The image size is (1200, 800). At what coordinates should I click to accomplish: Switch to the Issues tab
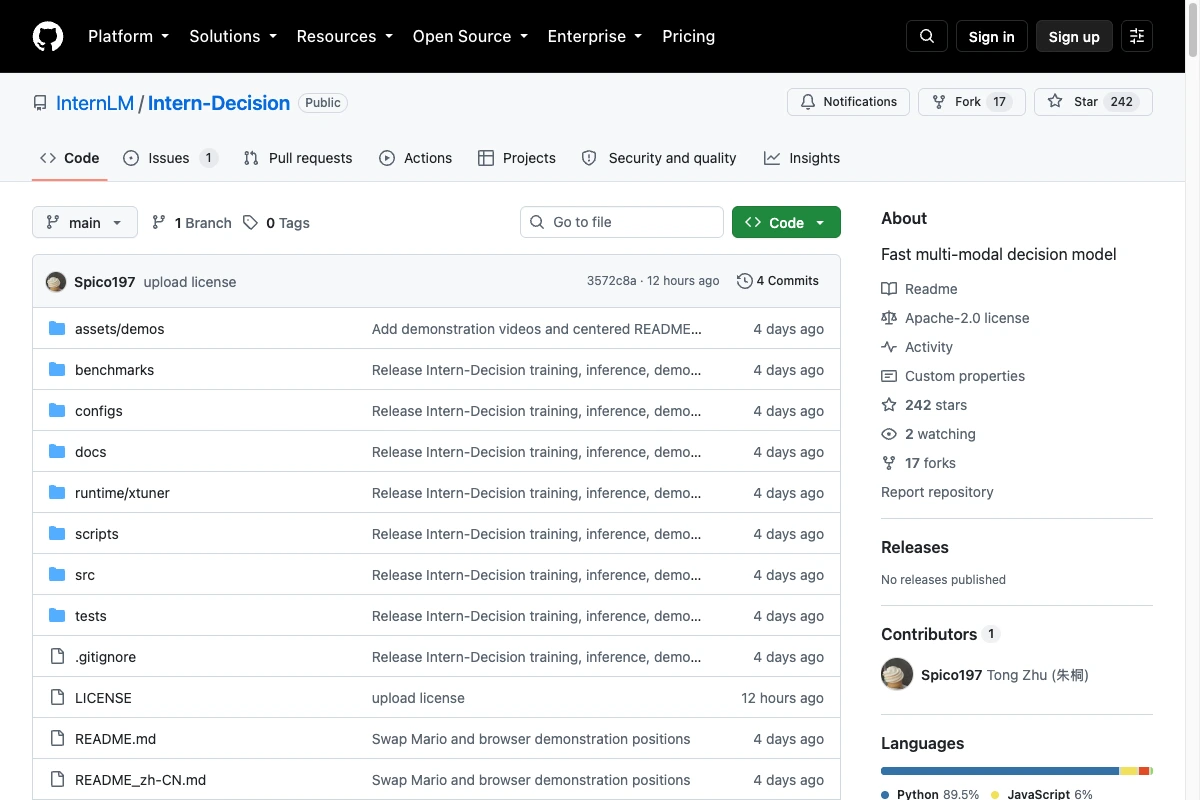click(x=170, y=158)
